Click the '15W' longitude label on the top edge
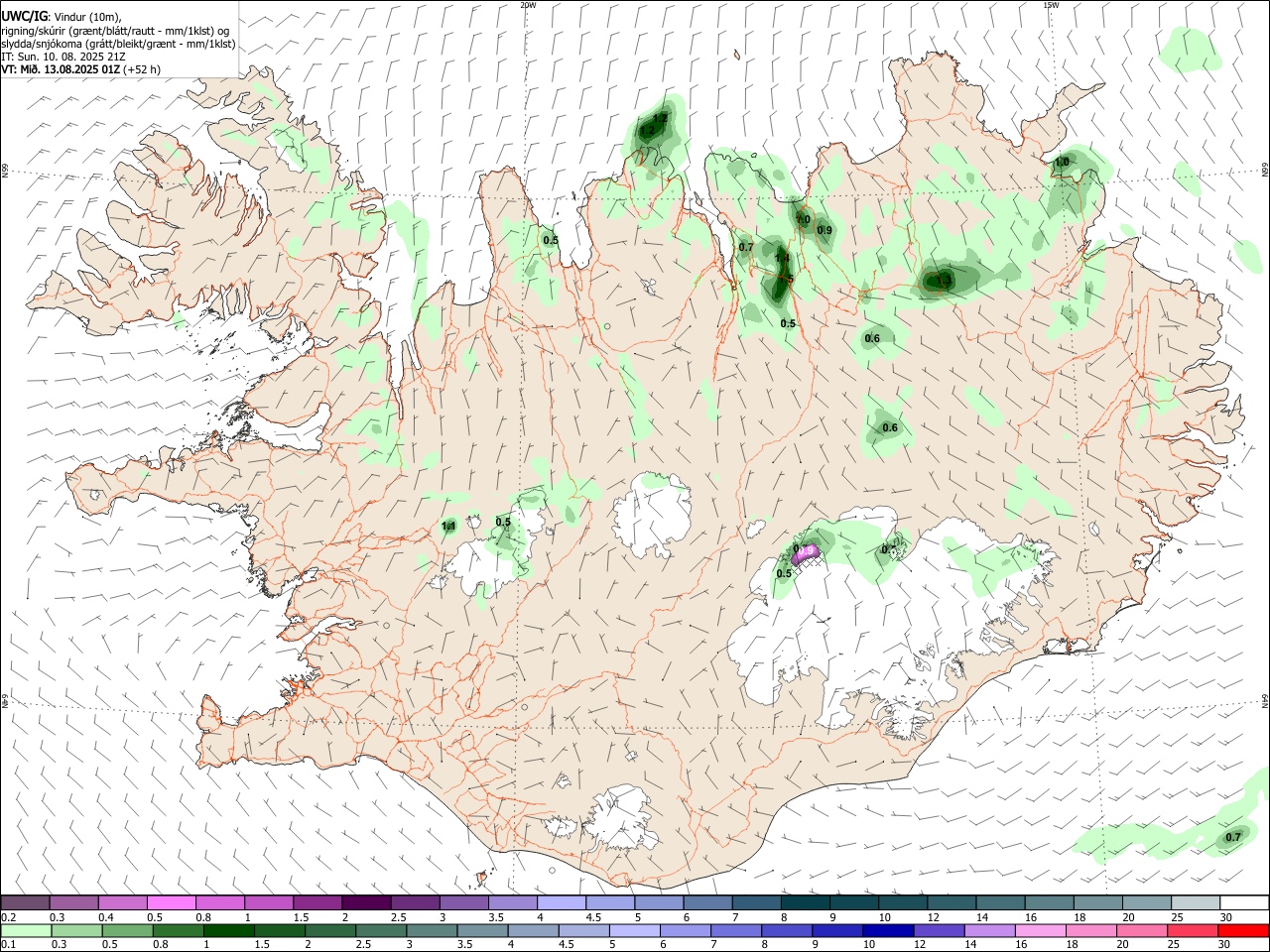Viewport: 1270px width, 952px height. click(x=1050, y=5)
